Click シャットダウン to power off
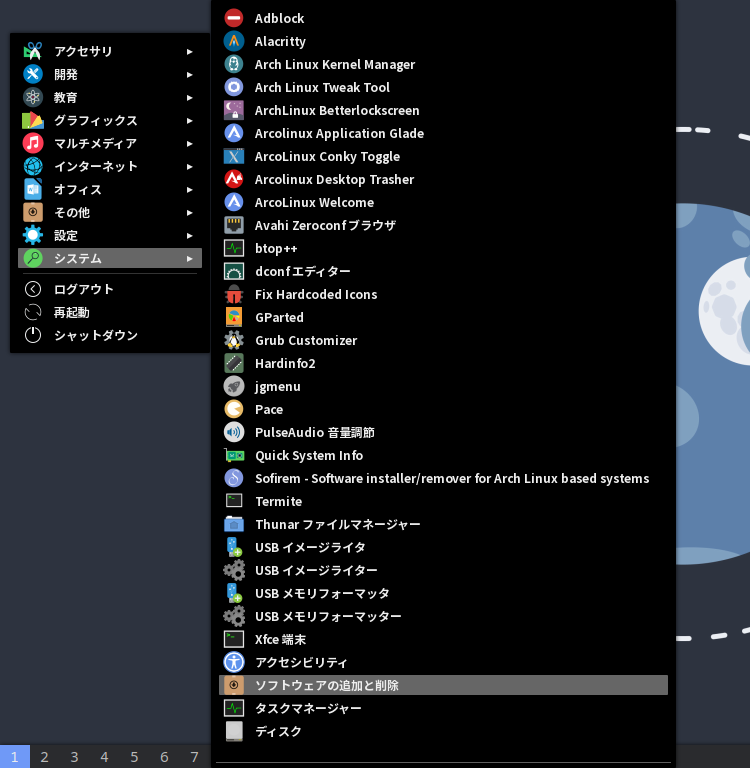The height and width of the screenshot is (768, 750). click(x=96, y=335)
